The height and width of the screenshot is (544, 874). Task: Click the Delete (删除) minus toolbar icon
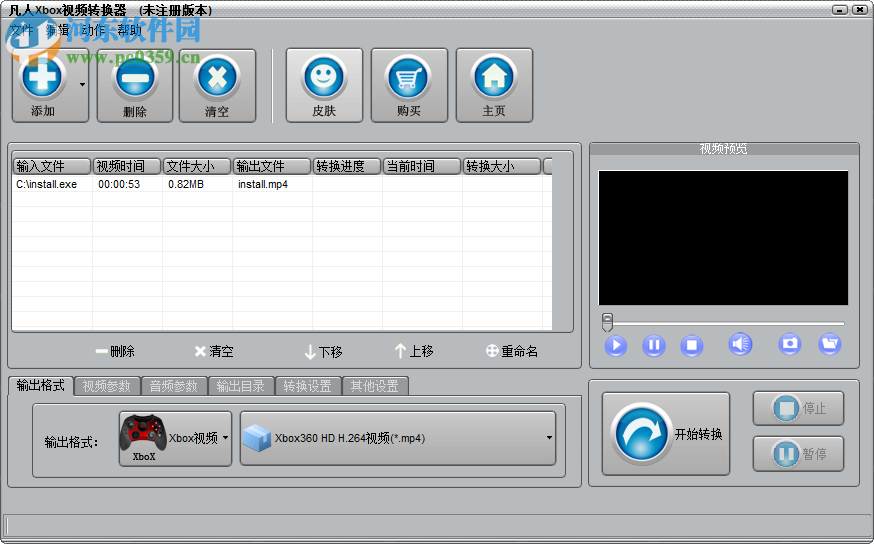[134, 78]
